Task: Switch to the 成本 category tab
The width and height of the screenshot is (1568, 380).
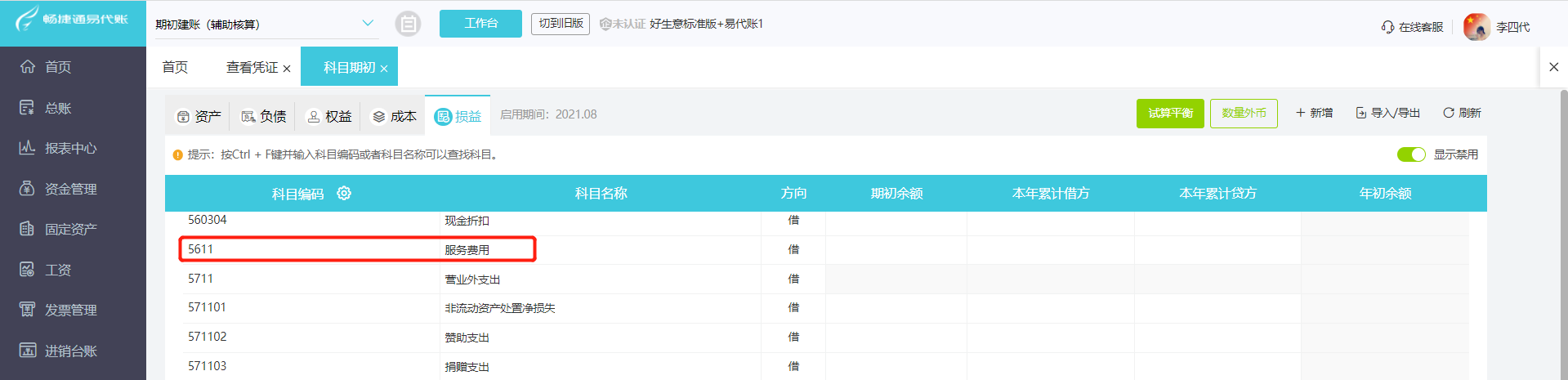Action: [x=394, y=117]
